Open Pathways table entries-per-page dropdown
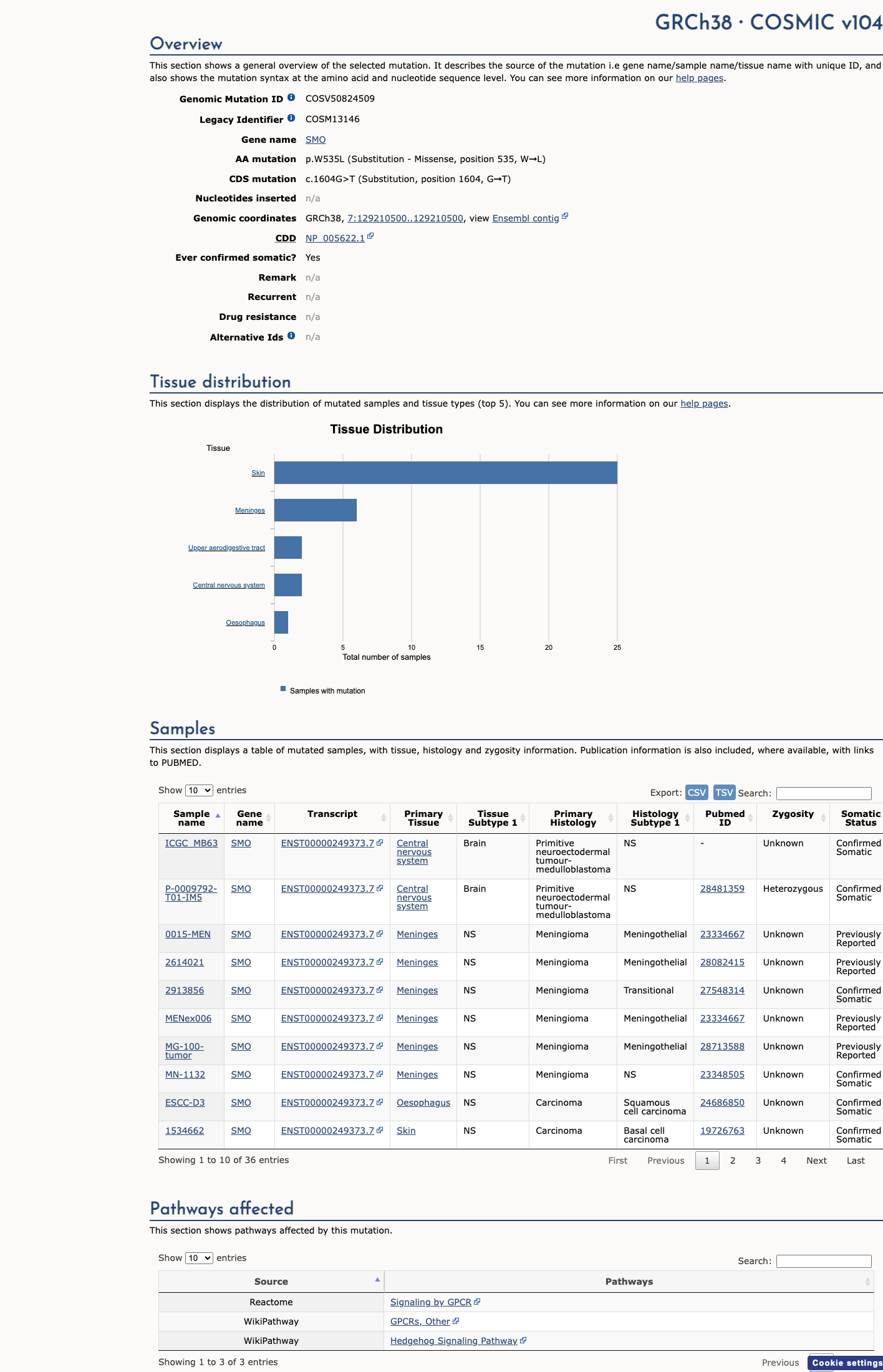 (199, 1258)
